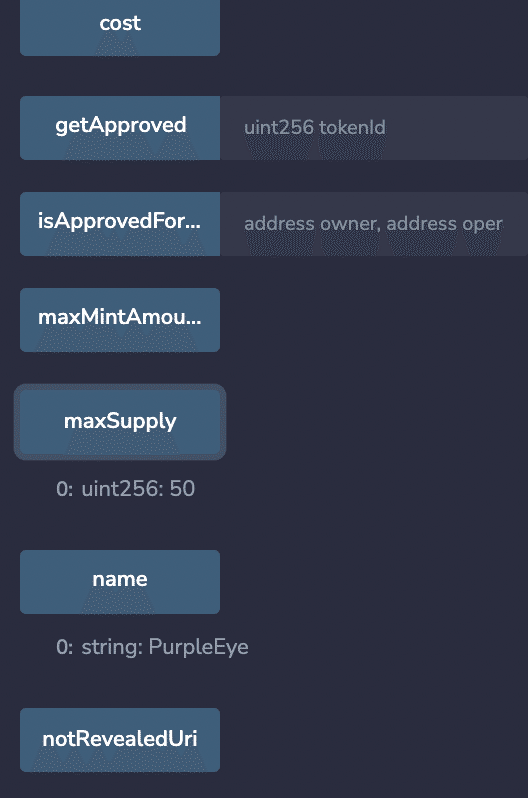Click the string type label under name
The width and height of the screenshot is (528, 798).
[112, 647]
